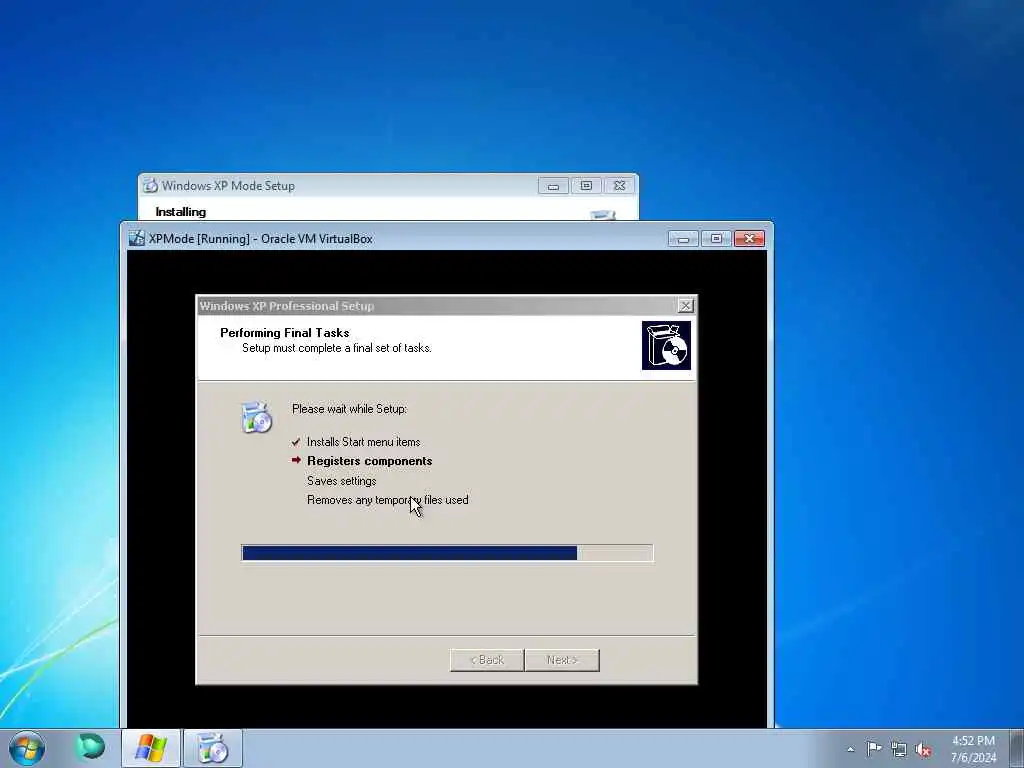Image resolution: width=1024 pixels, height=768 pixels.
Task: Click the VirtualBox icon in XPMode title bar
Action: [x=136, y=238]
